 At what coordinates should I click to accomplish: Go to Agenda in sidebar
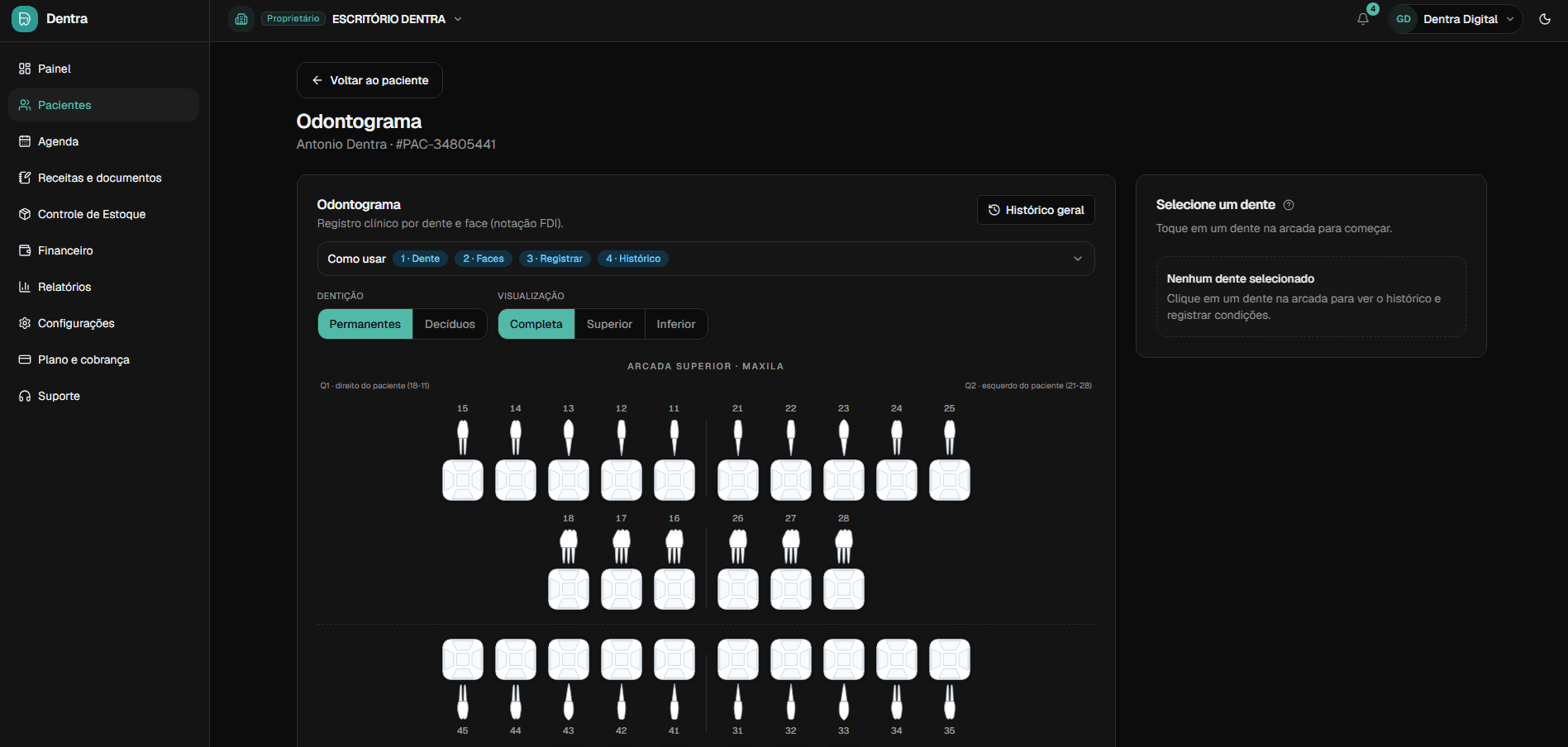click(103, 141)
